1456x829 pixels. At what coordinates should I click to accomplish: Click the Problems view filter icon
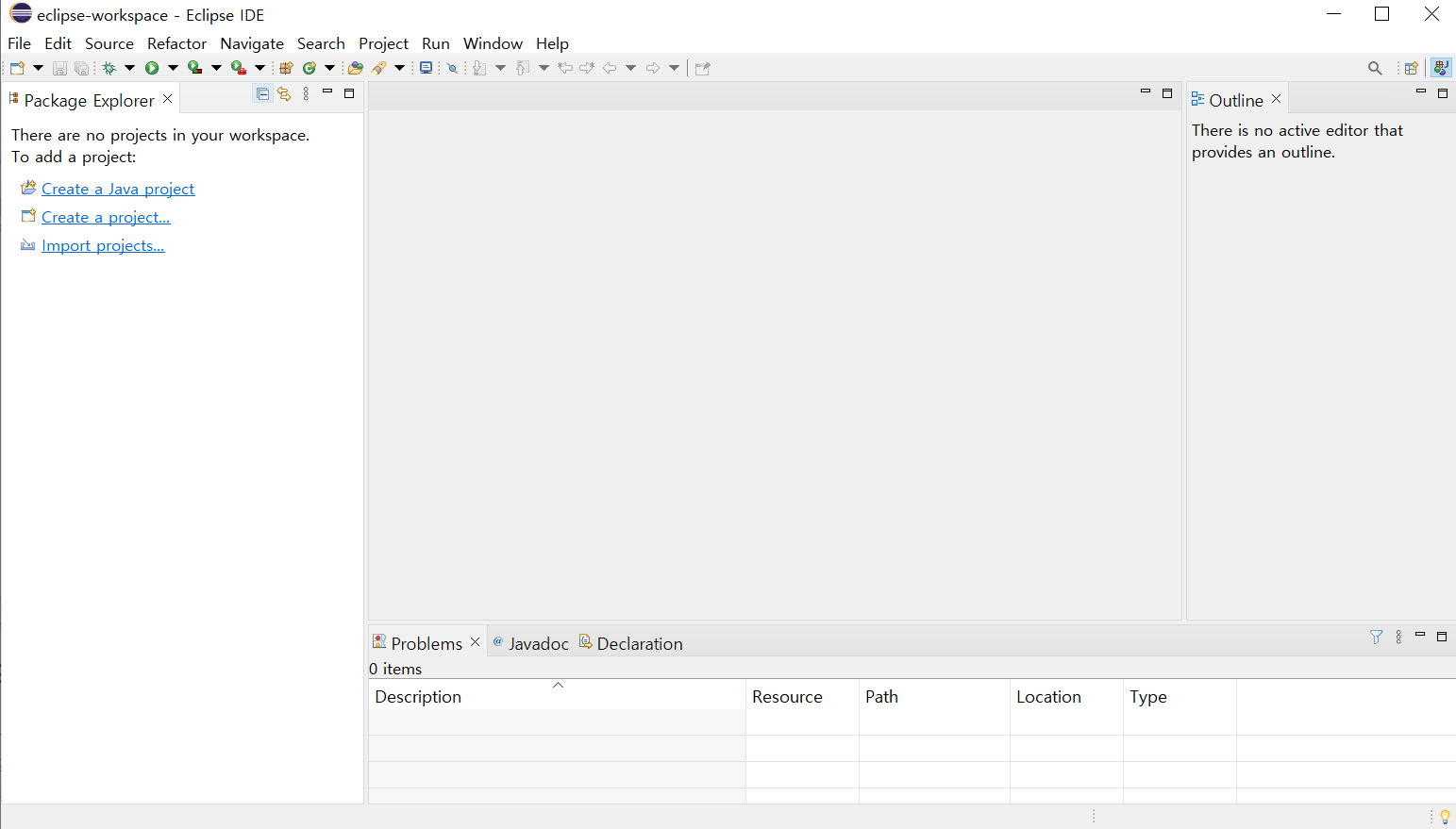tap(1376, 637)
